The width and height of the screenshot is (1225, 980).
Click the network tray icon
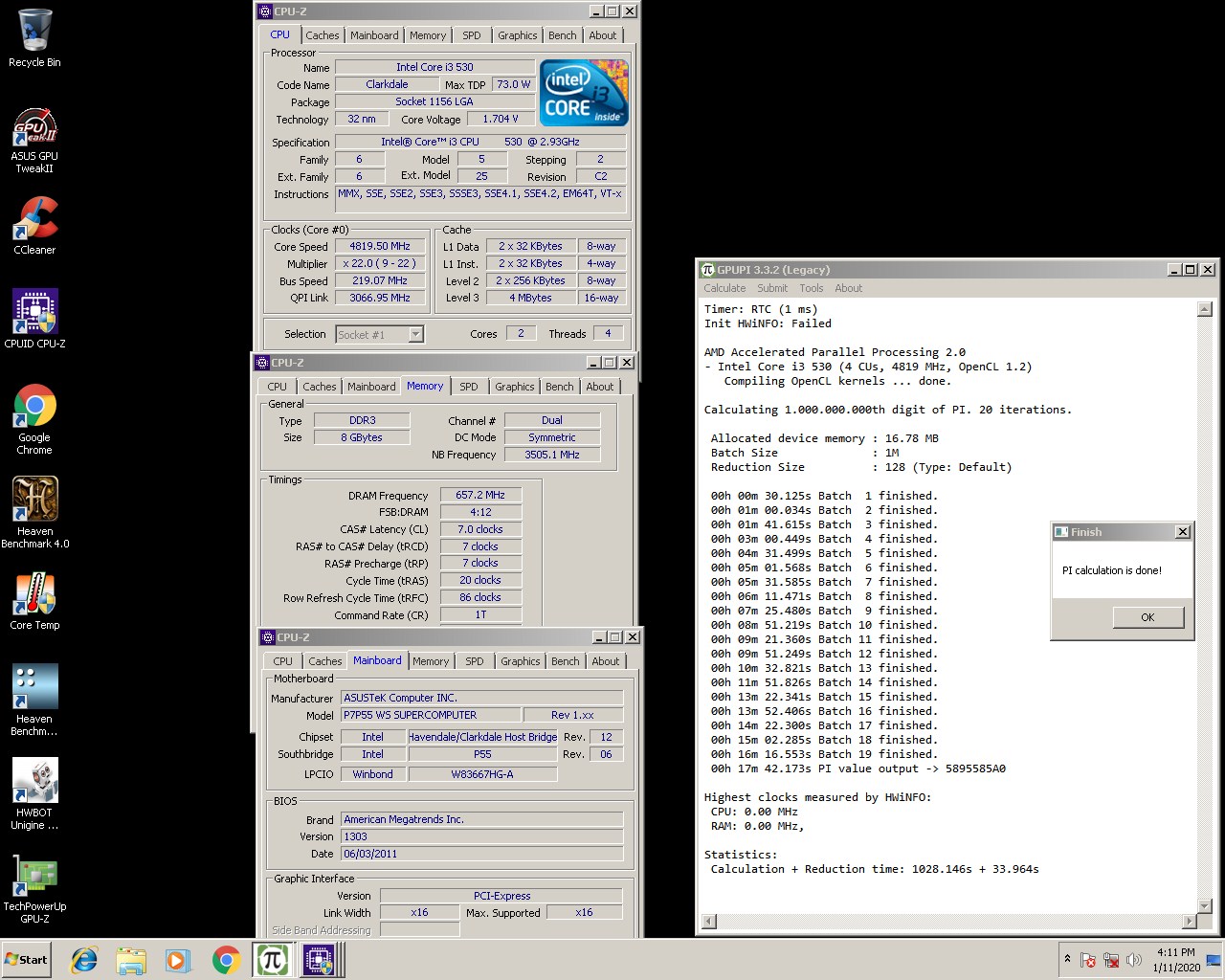(1111, 960)
